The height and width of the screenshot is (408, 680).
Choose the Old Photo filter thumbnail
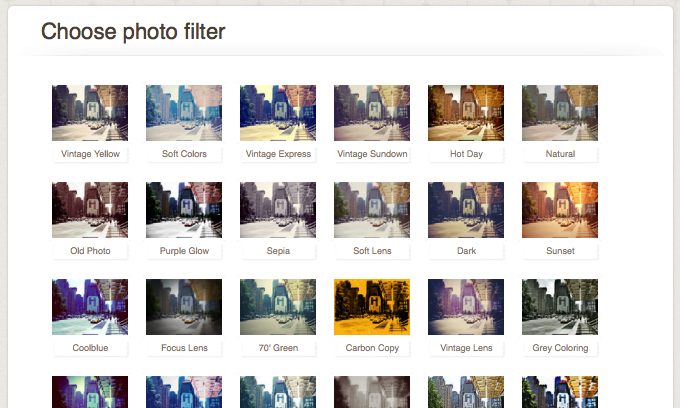point(90,210)
